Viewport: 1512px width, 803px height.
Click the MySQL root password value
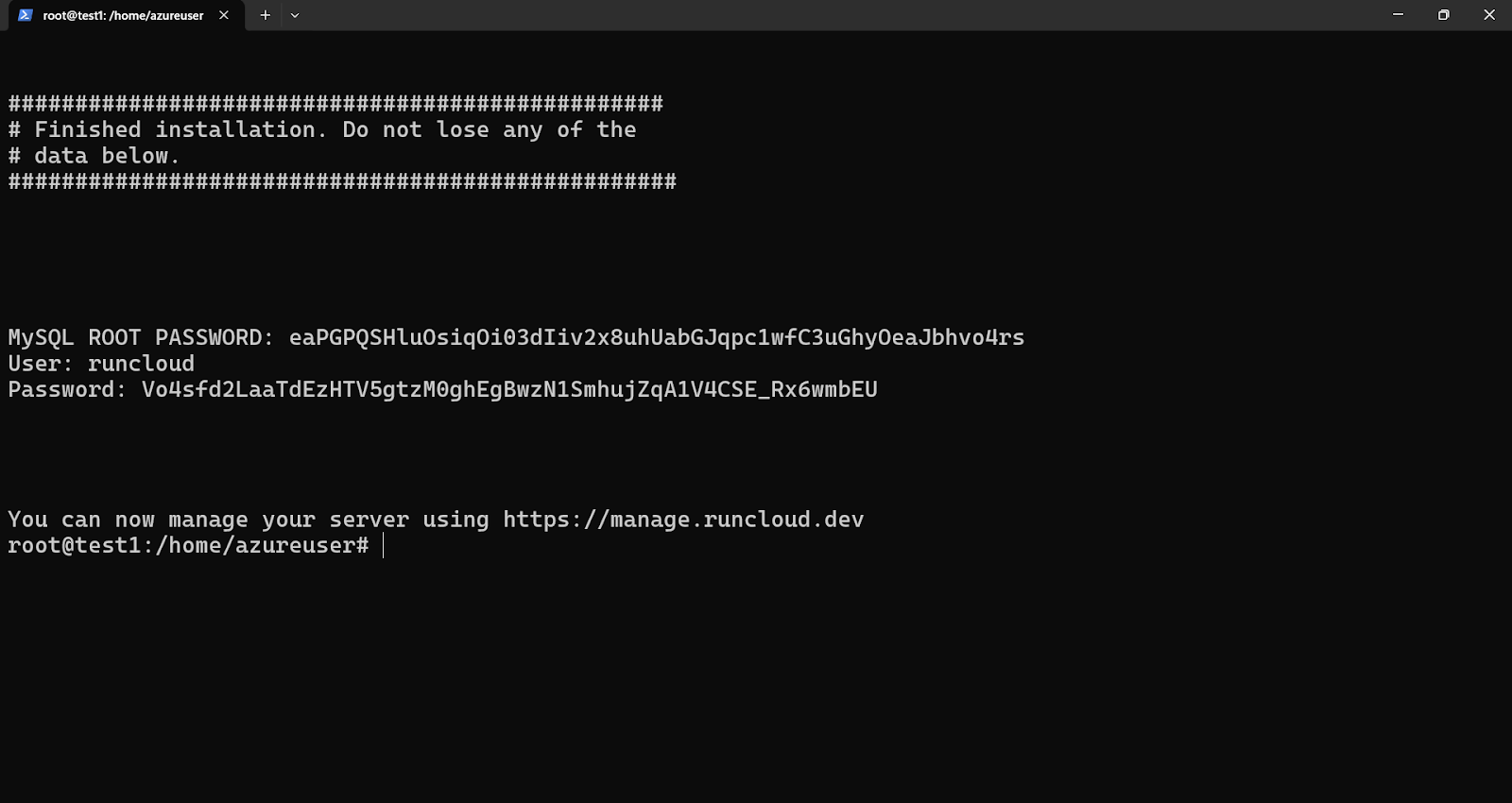tap(656, 337)
